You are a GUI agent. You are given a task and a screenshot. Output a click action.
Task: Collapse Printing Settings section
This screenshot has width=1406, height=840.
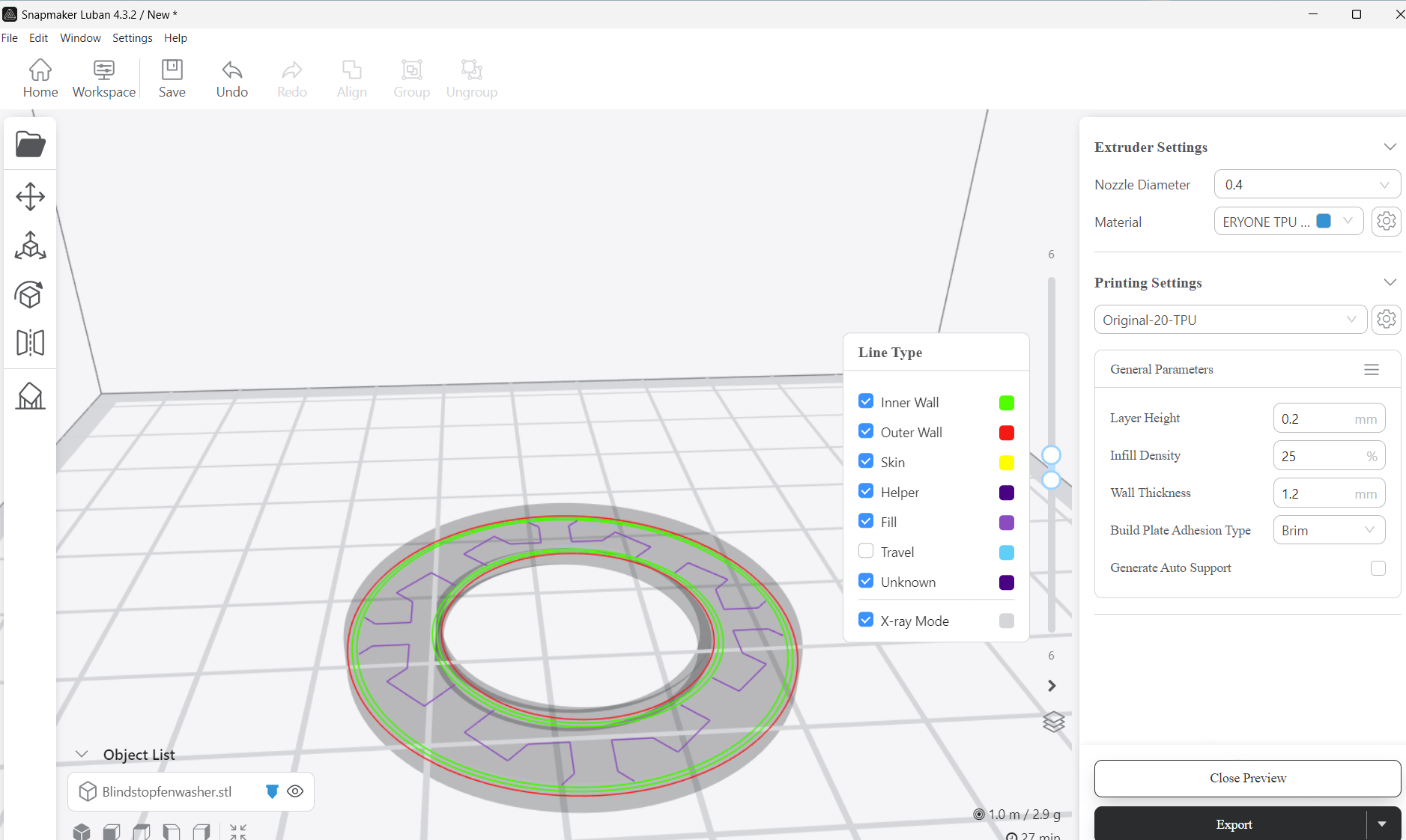tap(1390, 282)
